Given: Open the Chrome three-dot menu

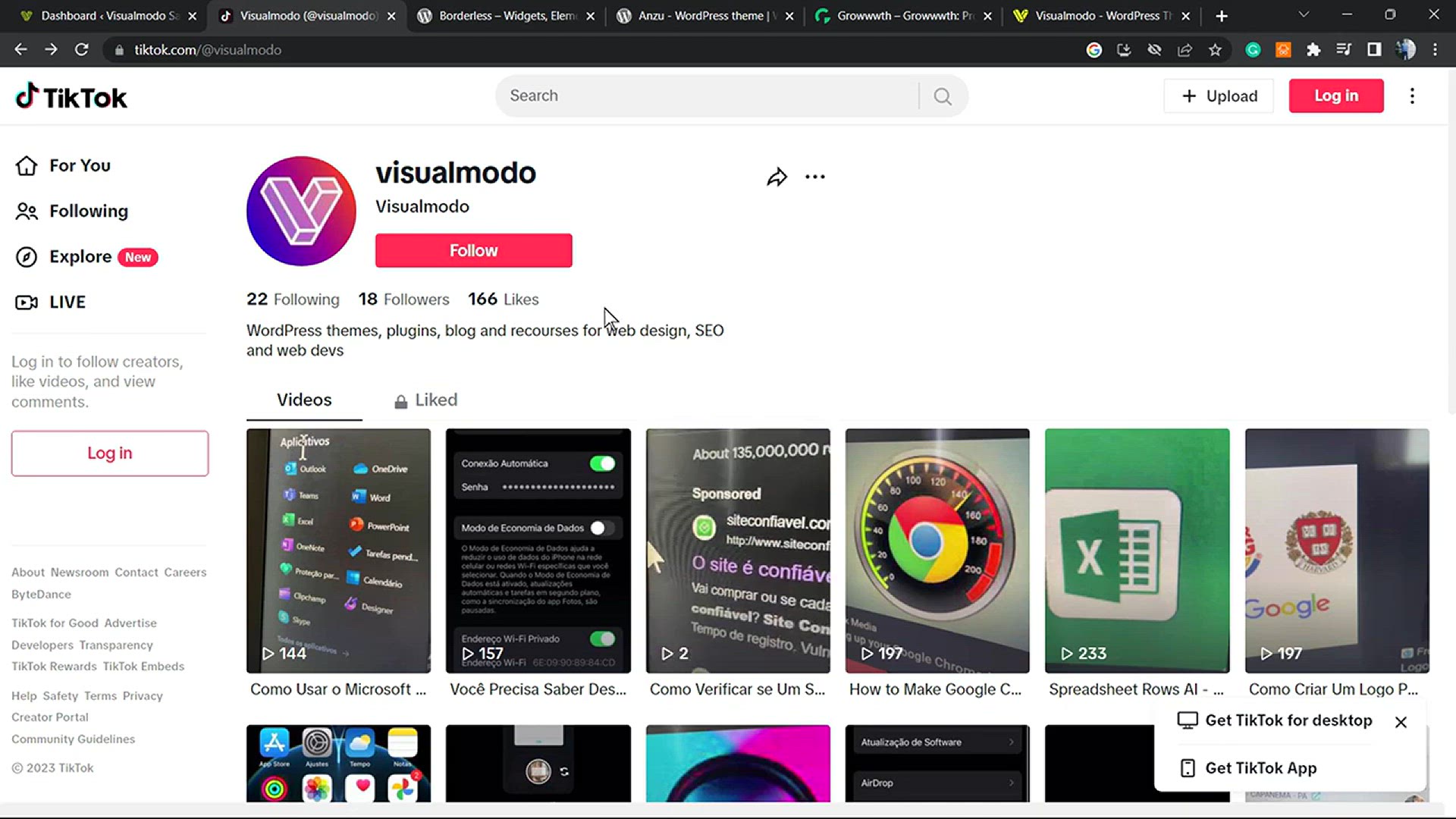Looking at the screenshot, I should point(1435,50).
